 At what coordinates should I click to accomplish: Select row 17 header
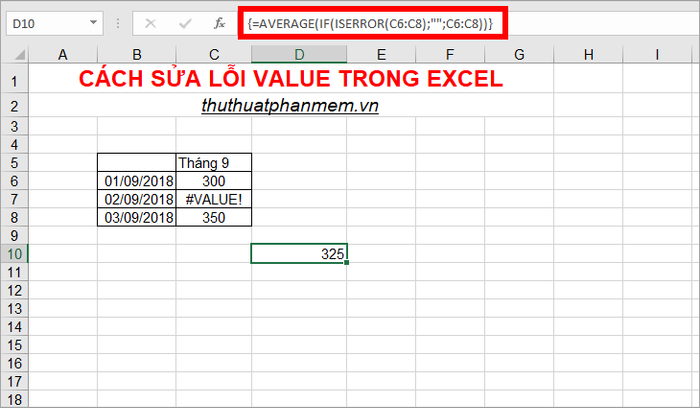click(14, 382)
